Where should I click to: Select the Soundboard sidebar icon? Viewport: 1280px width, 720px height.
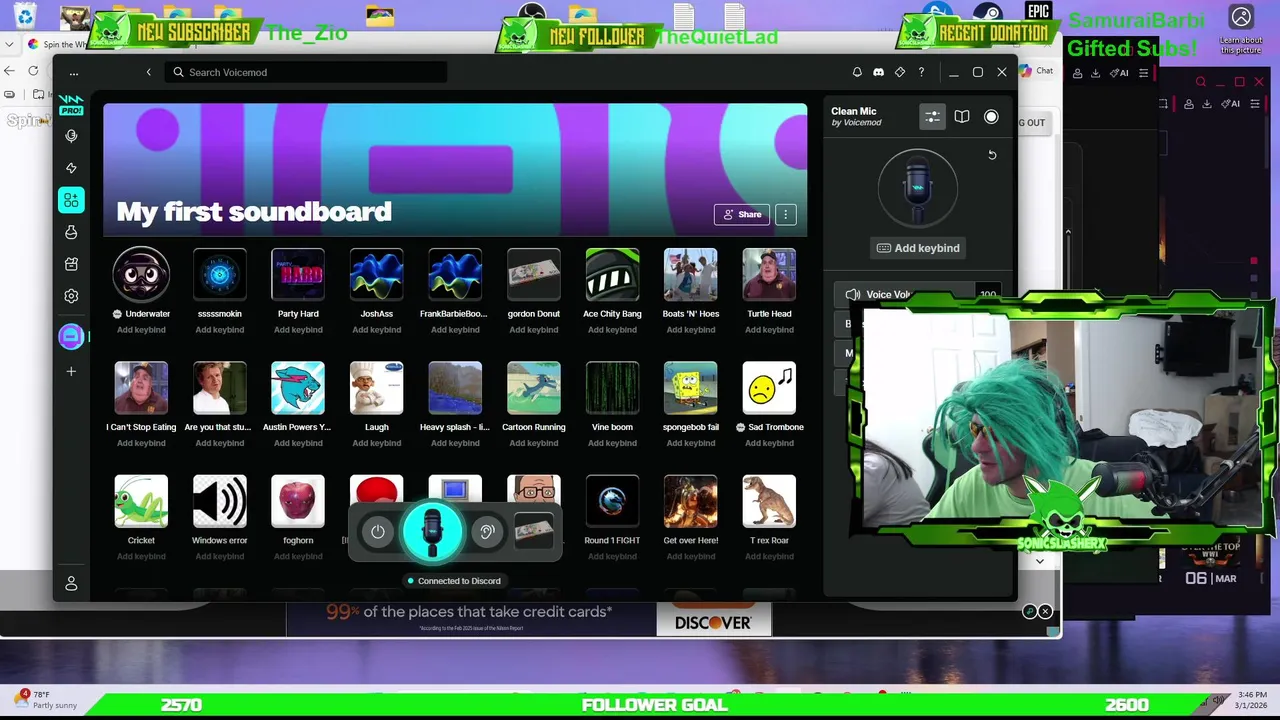71,200
